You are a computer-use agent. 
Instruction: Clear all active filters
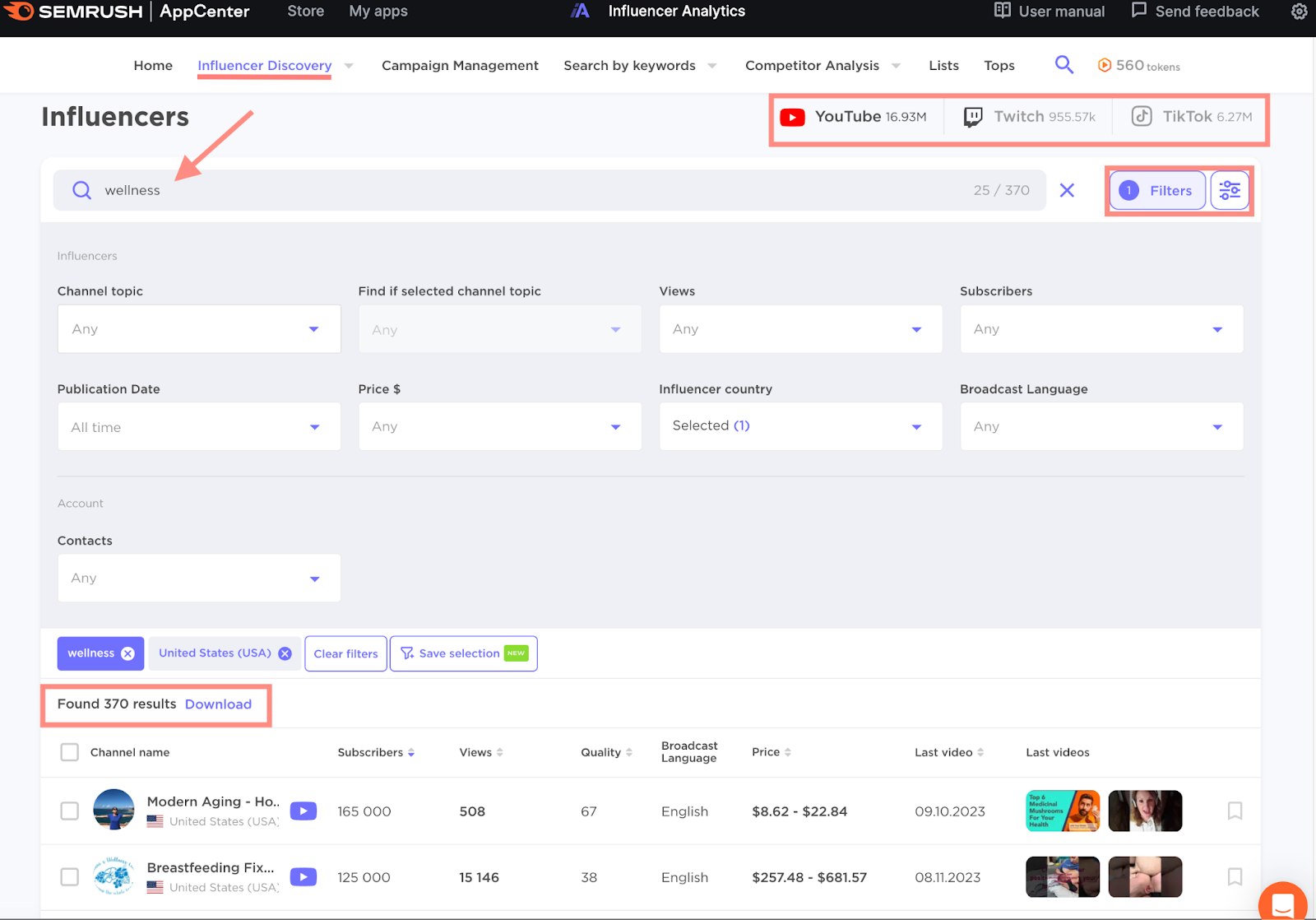point(345,653)
